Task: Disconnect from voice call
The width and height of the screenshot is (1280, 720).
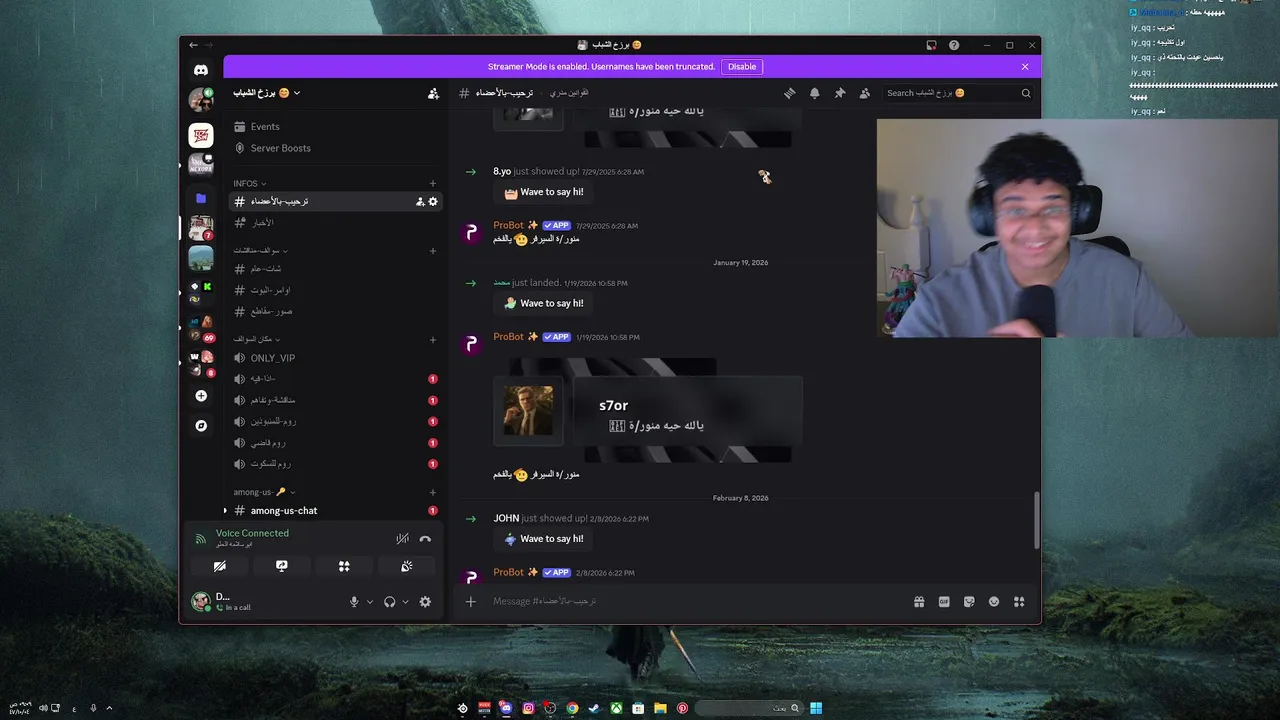Action: click(425, 538)
